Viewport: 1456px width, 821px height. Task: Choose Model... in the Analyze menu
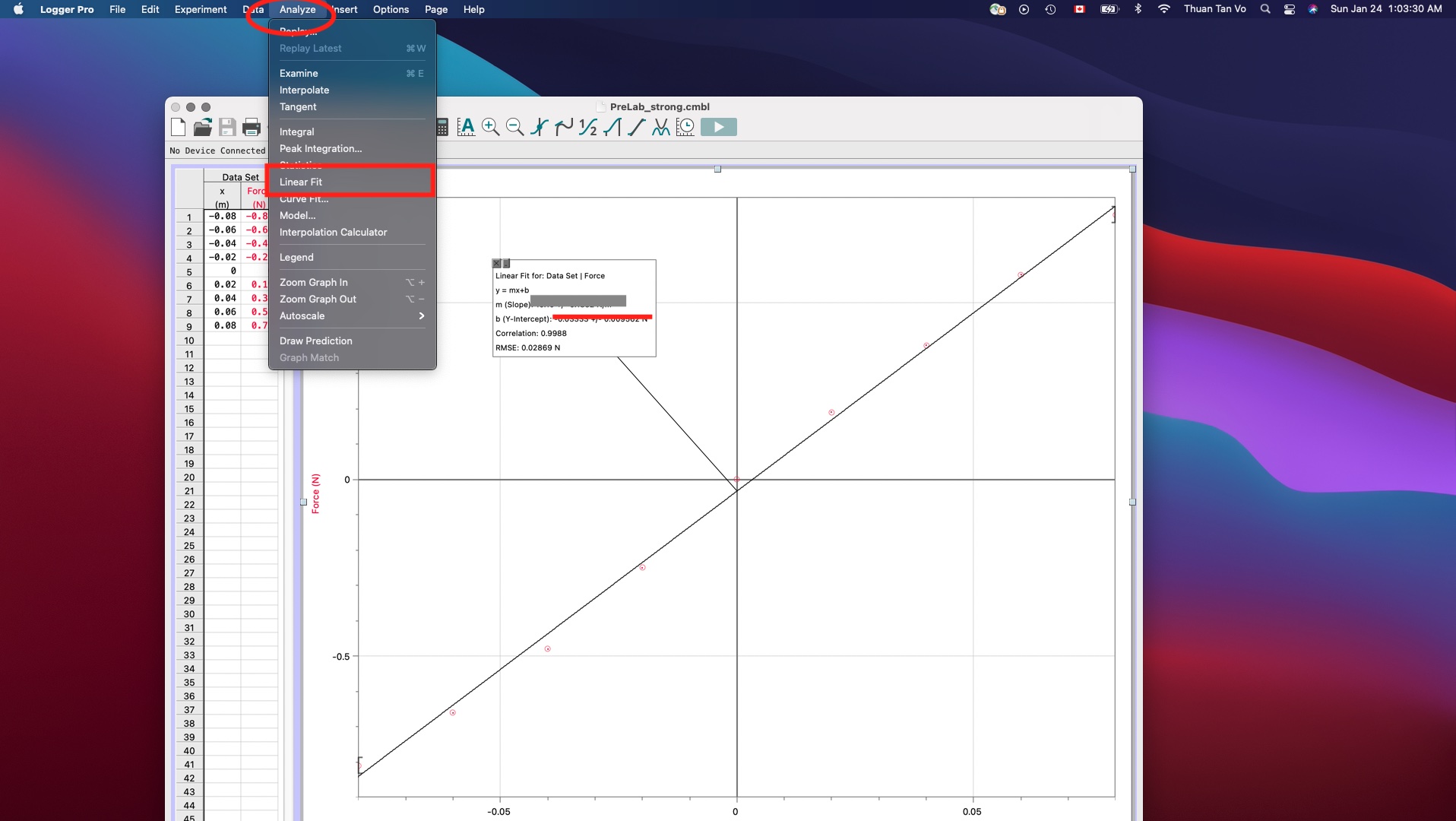pyautogui.click(x=352, y=215)
